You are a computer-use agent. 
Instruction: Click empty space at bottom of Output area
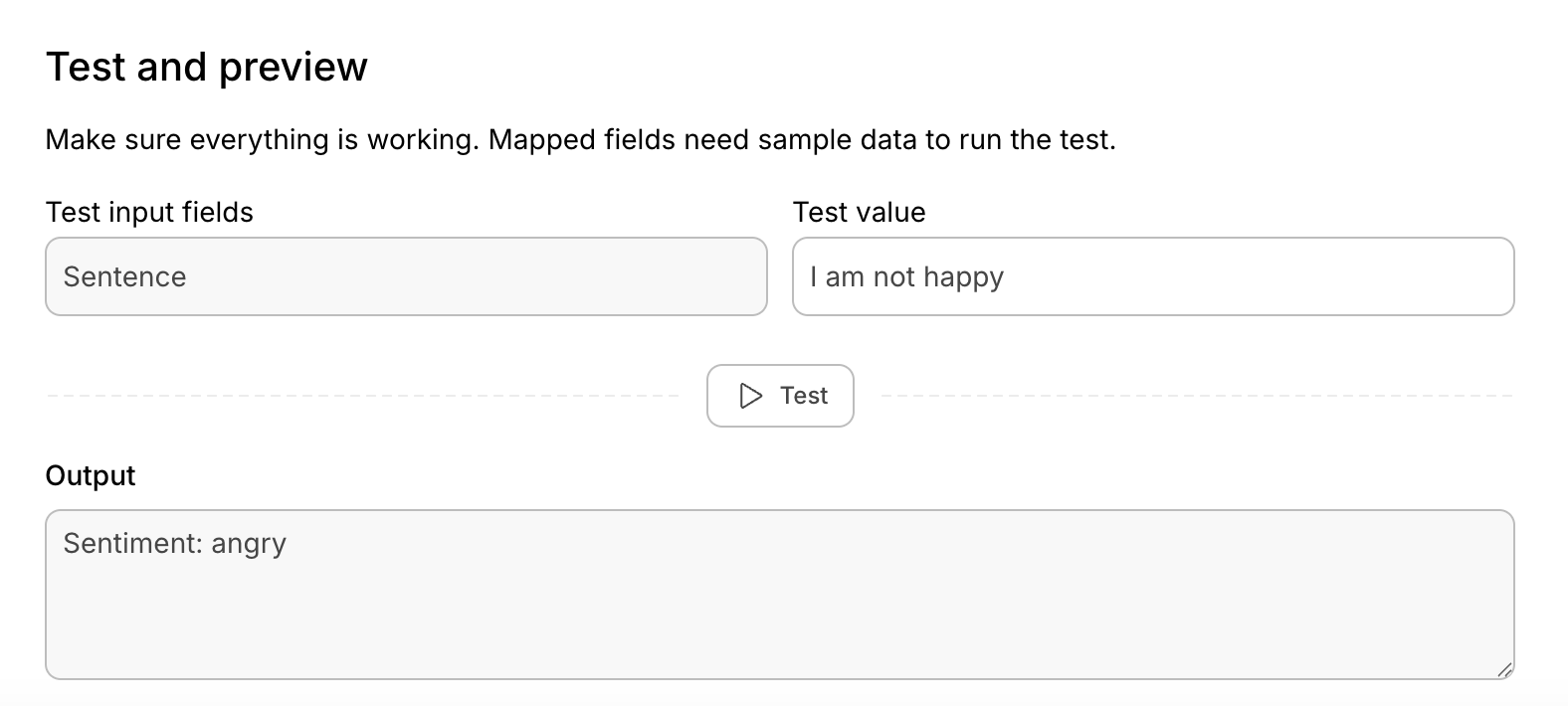point(779,646)
